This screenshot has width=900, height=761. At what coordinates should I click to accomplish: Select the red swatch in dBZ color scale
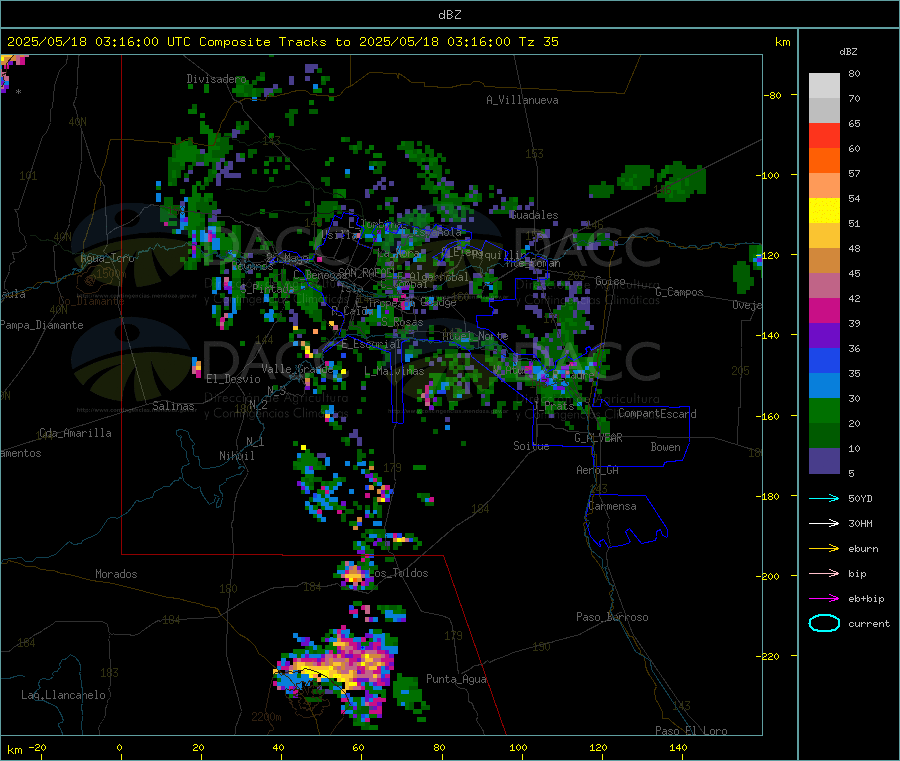824,135
